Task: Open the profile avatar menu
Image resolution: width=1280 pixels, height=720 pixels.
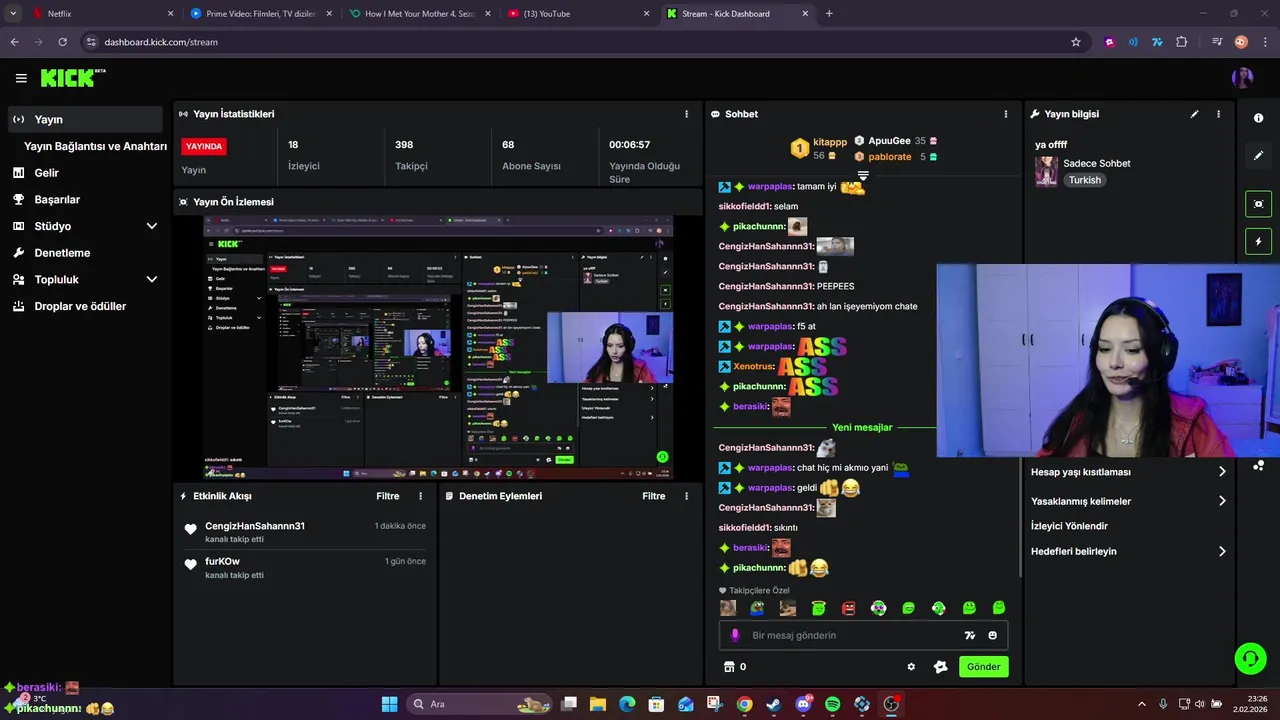Action: tap(1242, 78)
